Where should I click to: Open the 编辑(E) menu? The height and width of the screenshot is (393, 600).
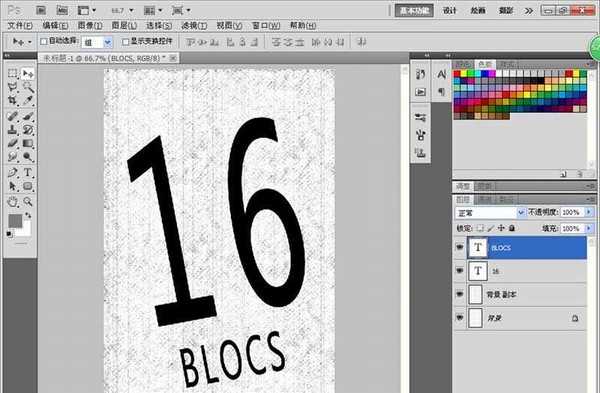pos(55,26)
